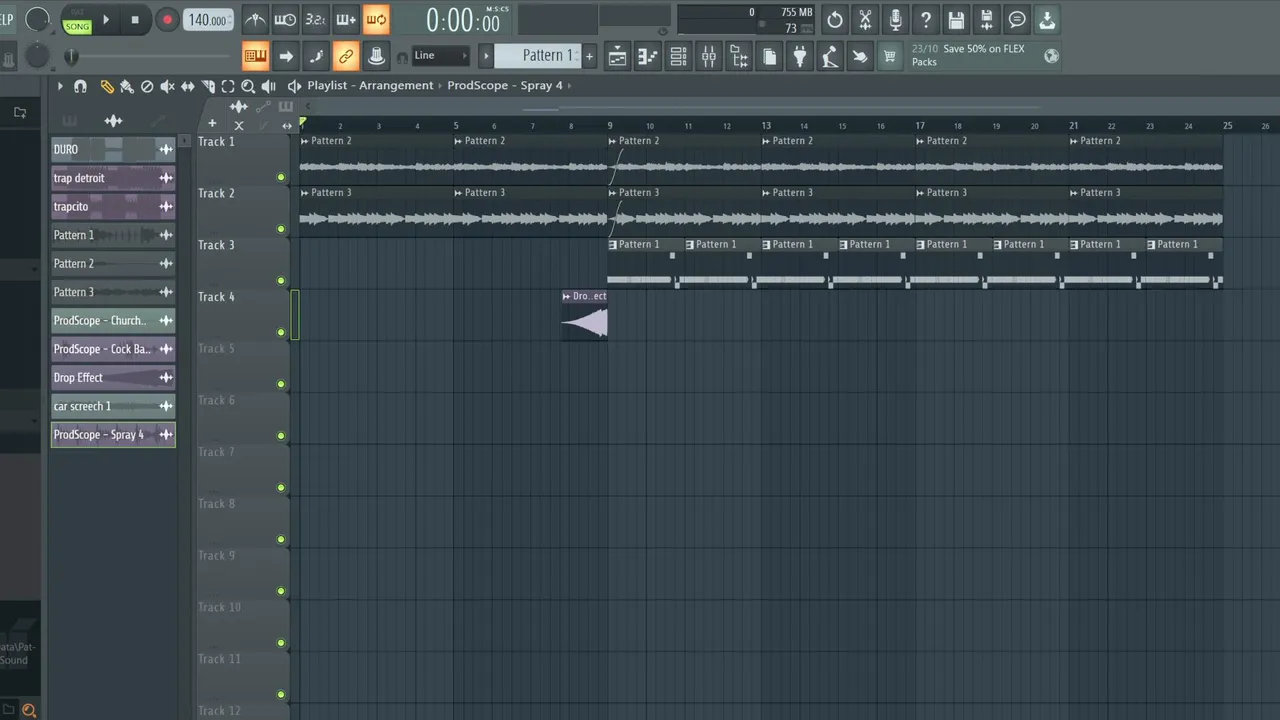1280x720 pixels.
Task: Open help with question mark icon
Action: tap(926, 19)
